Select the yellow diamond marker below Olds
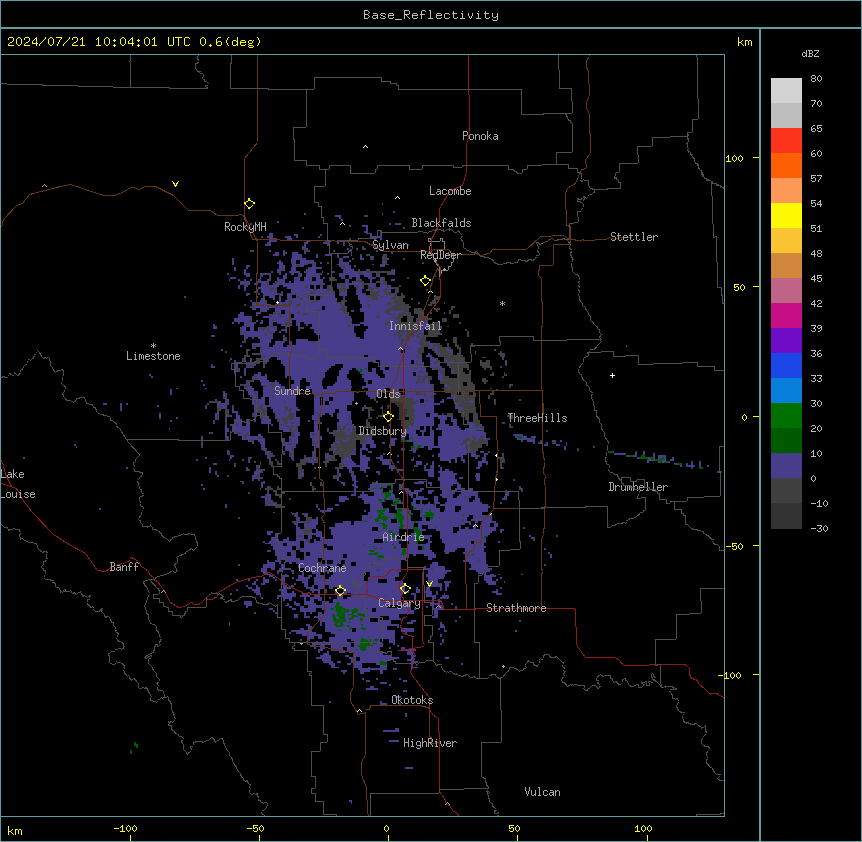Screen dimensions: 862x842 click(389, 417)
